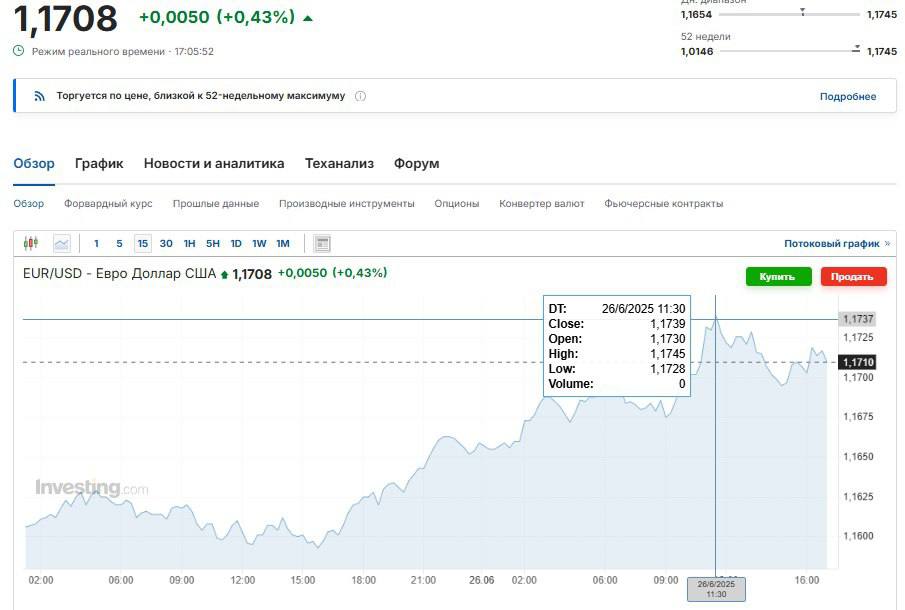The image size is (905, 610).
Task: Select the 1M chart interval
Action: [283, 243]
